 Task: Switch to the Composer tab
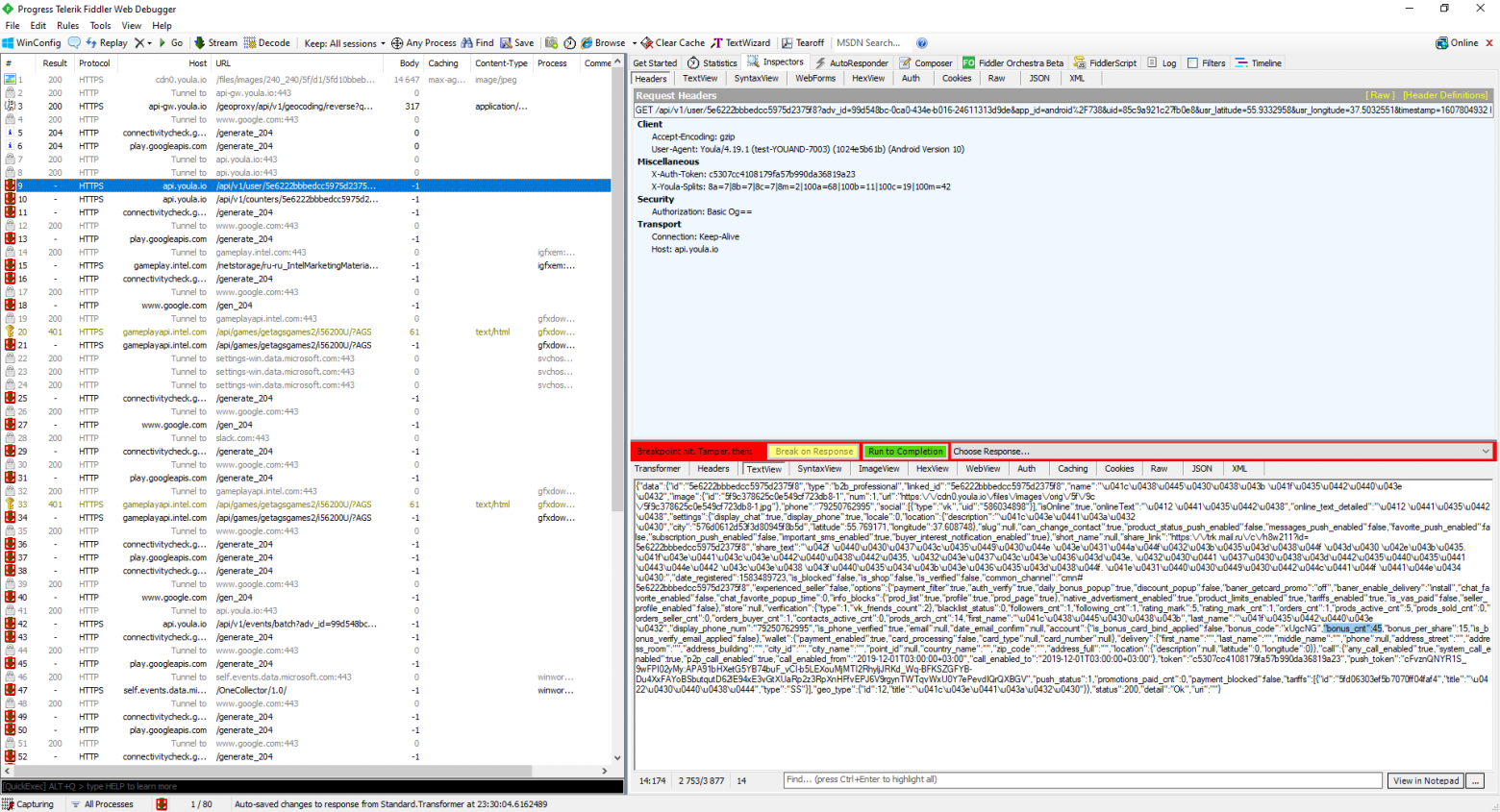click(926, 63)
